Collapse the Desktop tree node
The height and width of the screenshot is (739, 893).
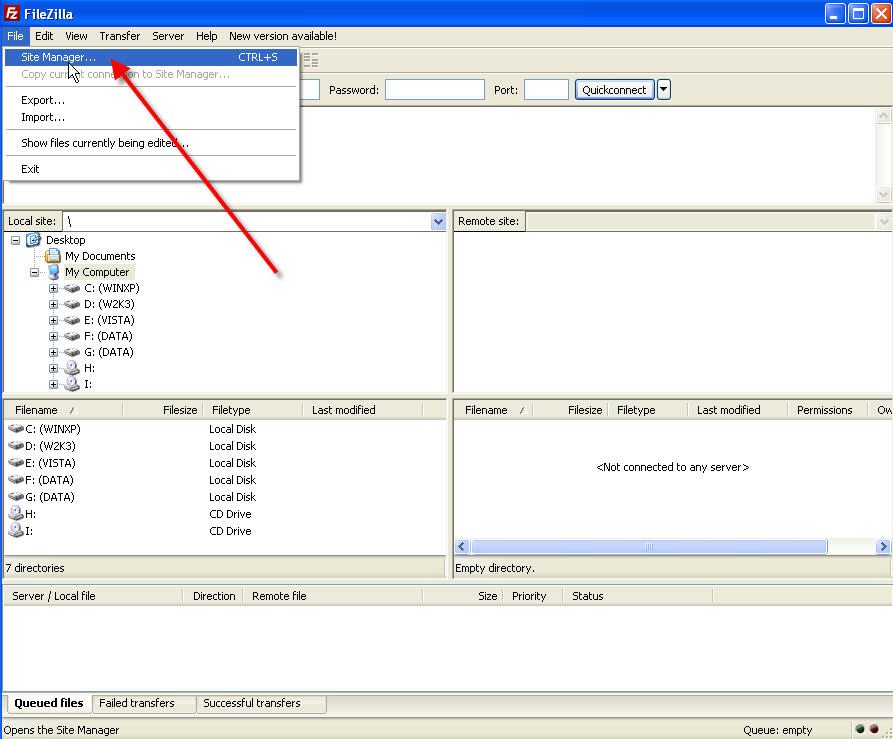coord(15,240)
